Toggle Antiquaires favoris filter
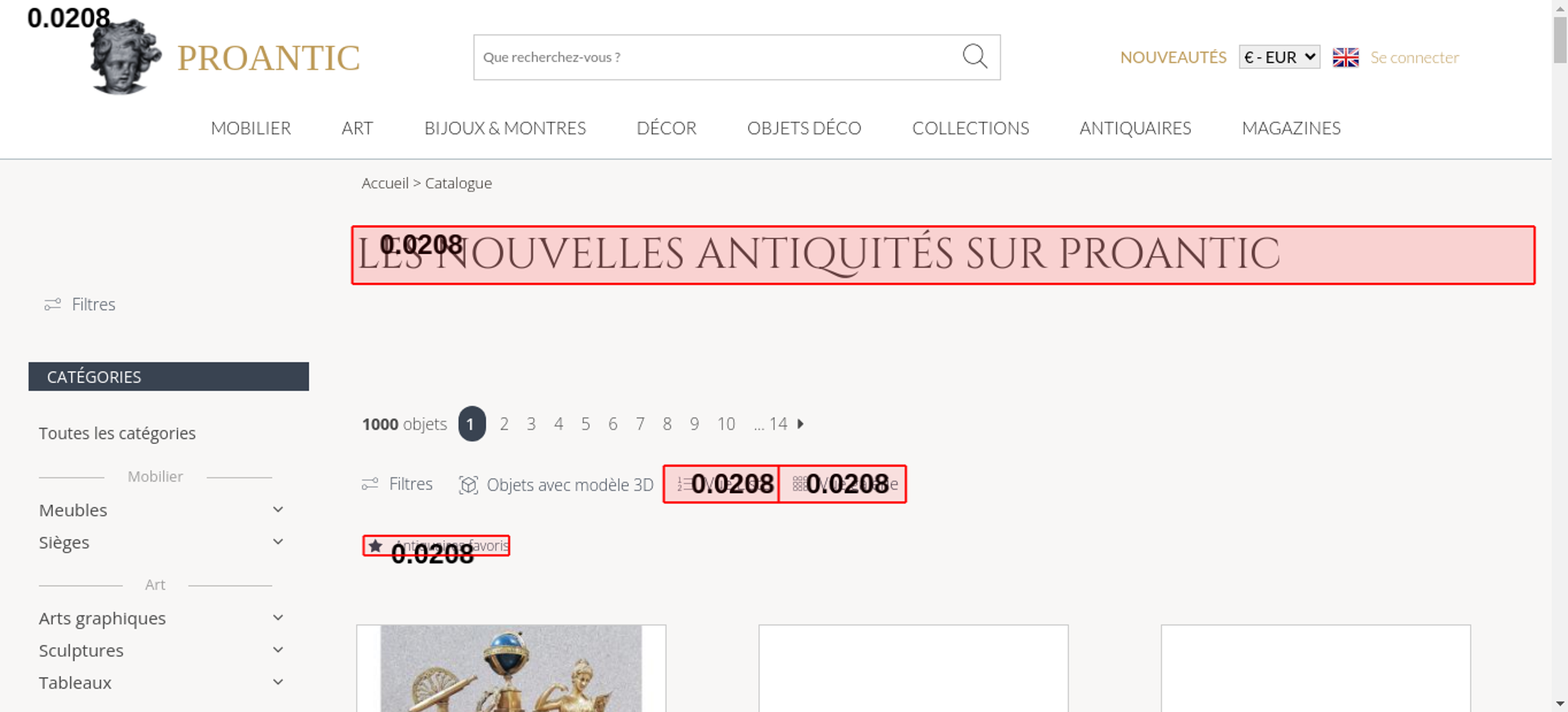The height and width of the screenshot is (712, 1568). click(436, 546)
